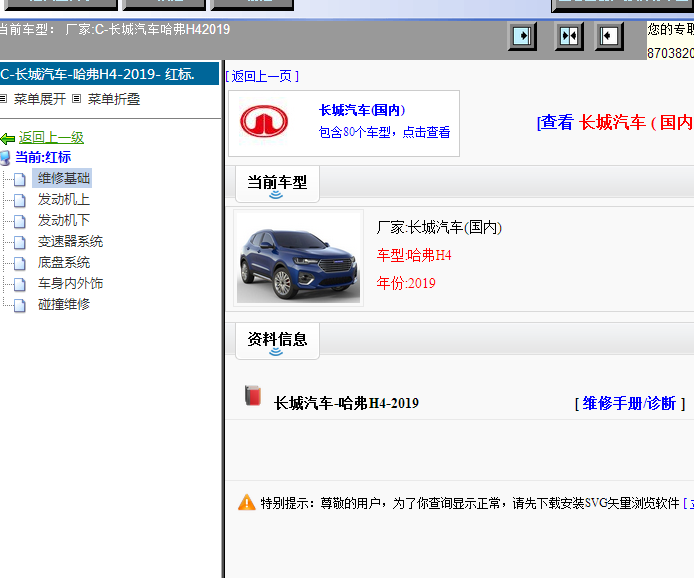The width and height of the screenshot is (694, 578).
Task: Click 包含80个车型，点击查看 link
Action: [x=384, y=132]
